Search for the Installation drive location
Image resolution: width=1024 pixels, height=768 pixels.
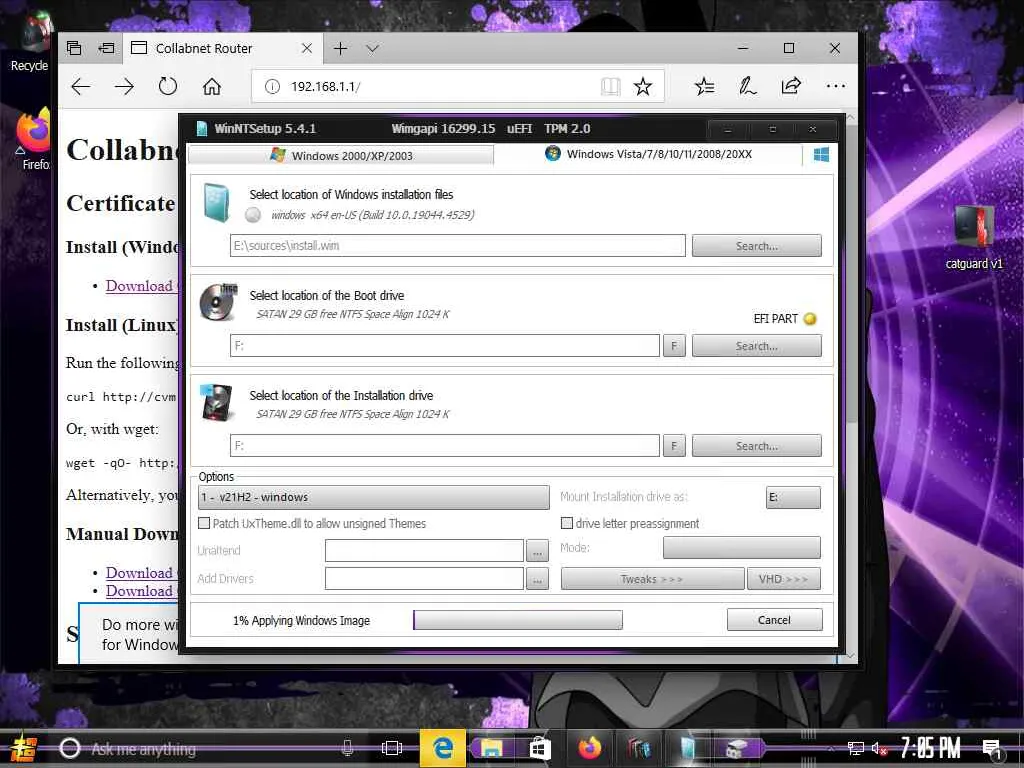(x=756, y=445)
